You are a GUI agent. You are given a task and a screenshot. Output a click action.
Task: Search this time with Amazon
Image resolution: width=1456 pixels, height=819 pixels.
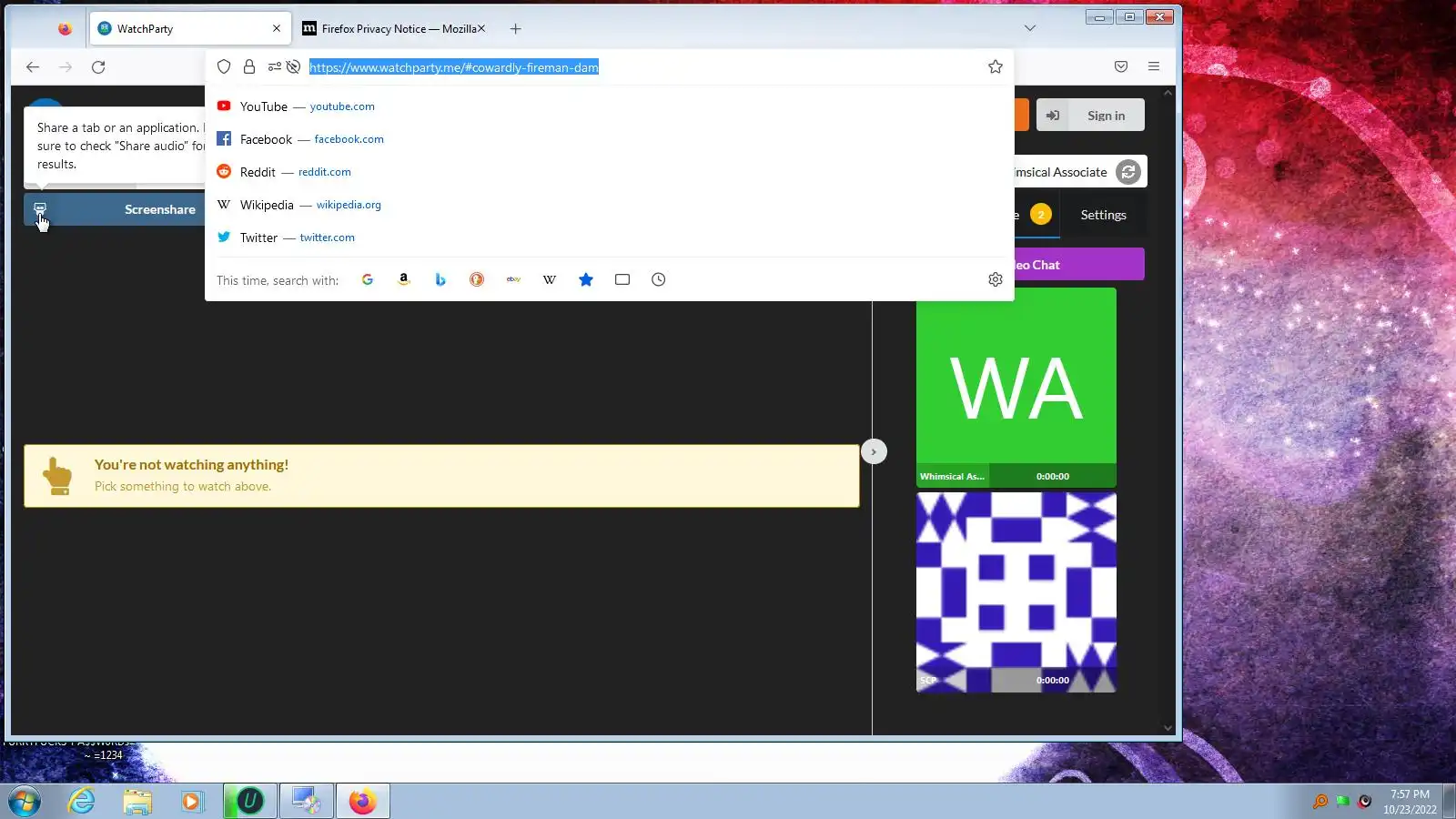coord(404,279)
